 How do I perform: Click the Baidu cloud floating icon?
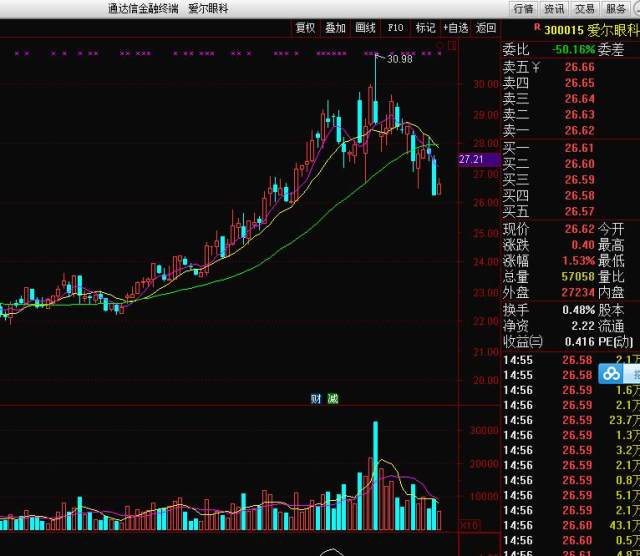[611, 374]
